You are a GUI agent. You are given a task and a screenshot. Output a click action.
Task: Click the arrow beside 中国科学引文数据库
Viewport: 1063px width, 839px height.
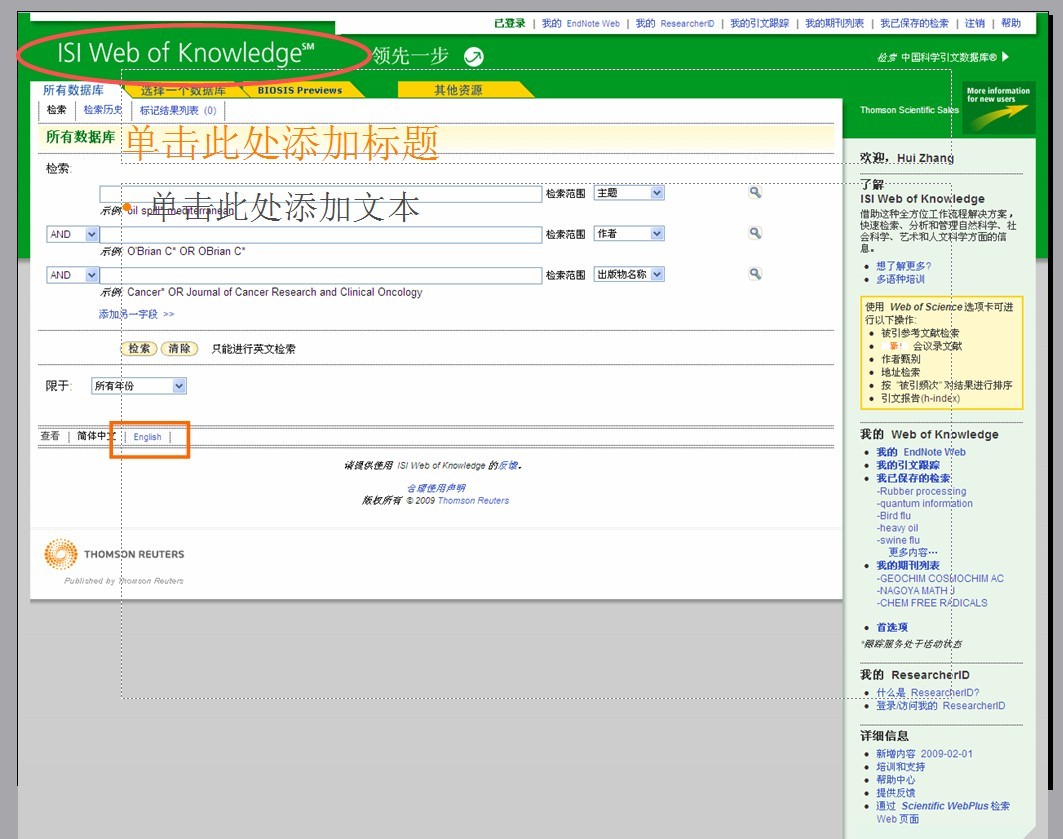pyautogui.click(x=1005, y=57)
